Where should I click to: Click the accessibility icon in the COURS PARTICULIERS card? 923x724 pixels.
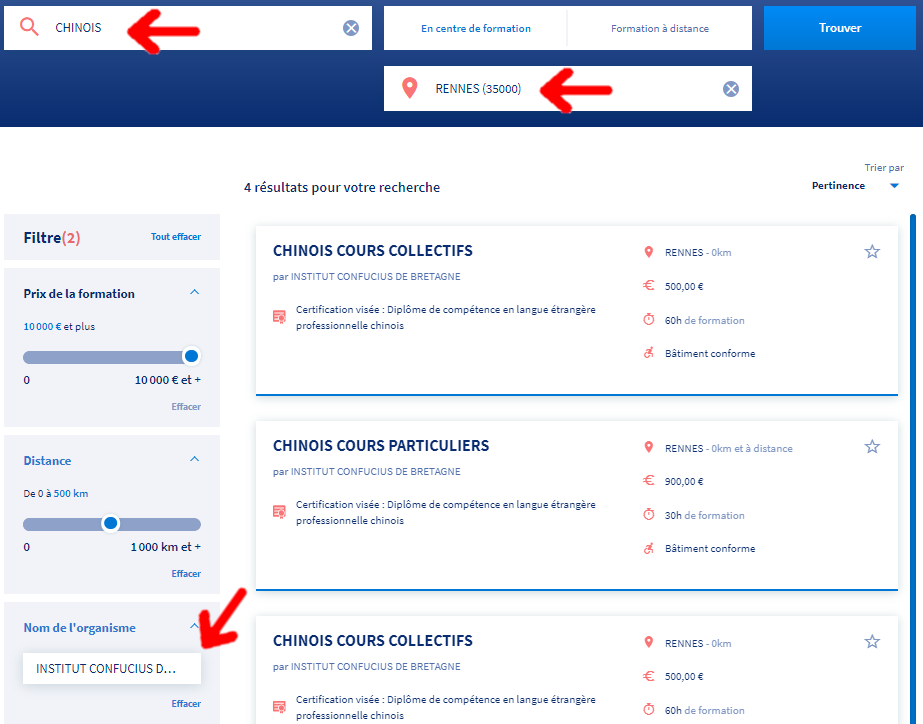coord(648,548)
